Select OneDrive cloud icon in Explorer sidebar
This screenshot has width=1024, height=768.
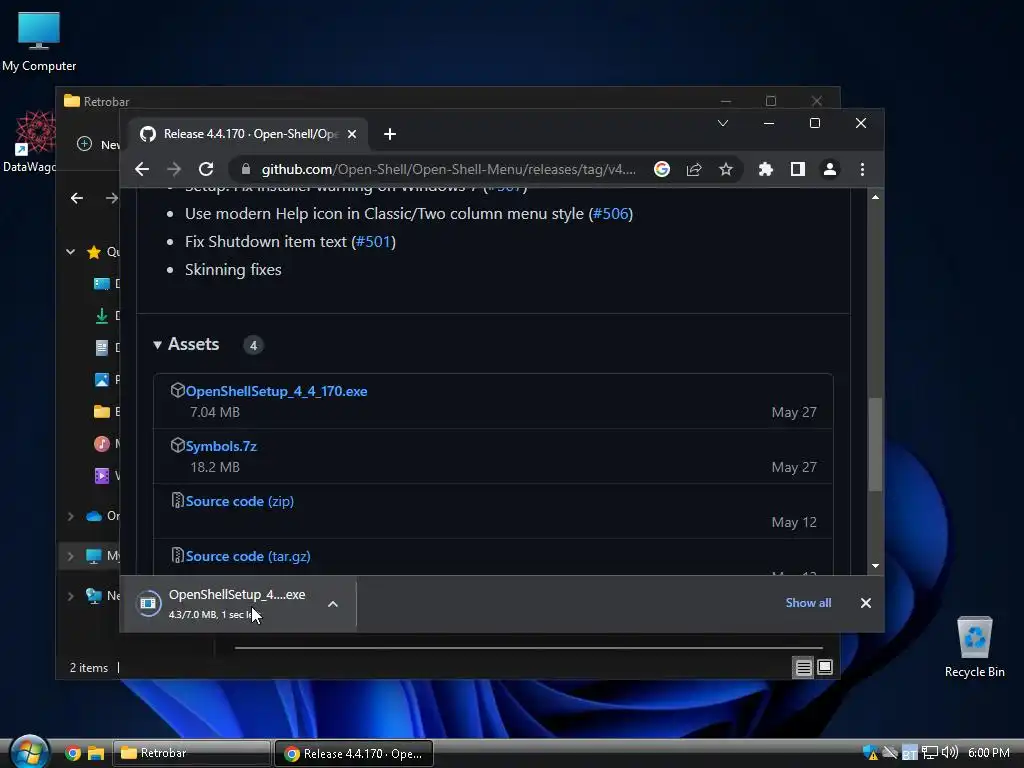click(94, 517)
